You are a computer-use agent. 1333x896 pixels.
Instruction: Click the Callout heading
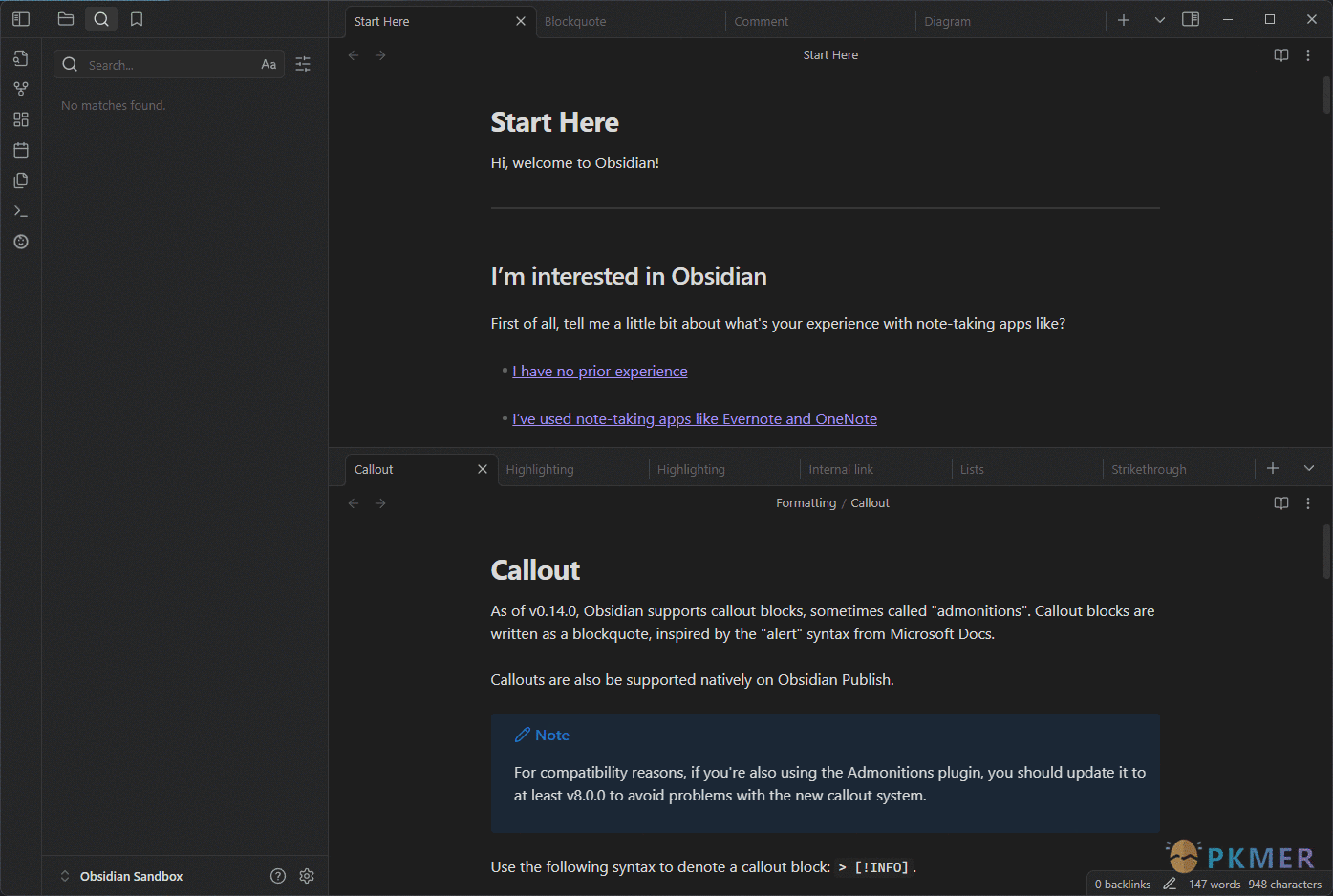[x=535, y=570]
